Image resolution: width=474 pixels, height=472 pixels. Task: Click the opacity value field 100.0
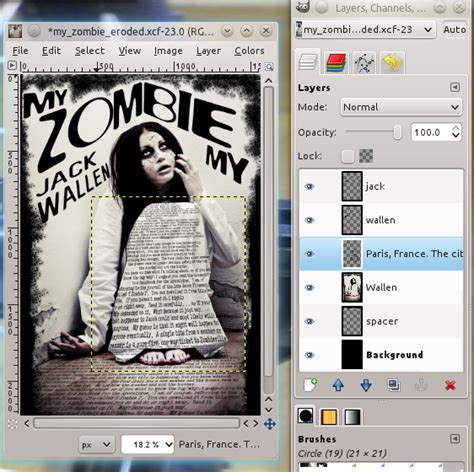point(430,132)
